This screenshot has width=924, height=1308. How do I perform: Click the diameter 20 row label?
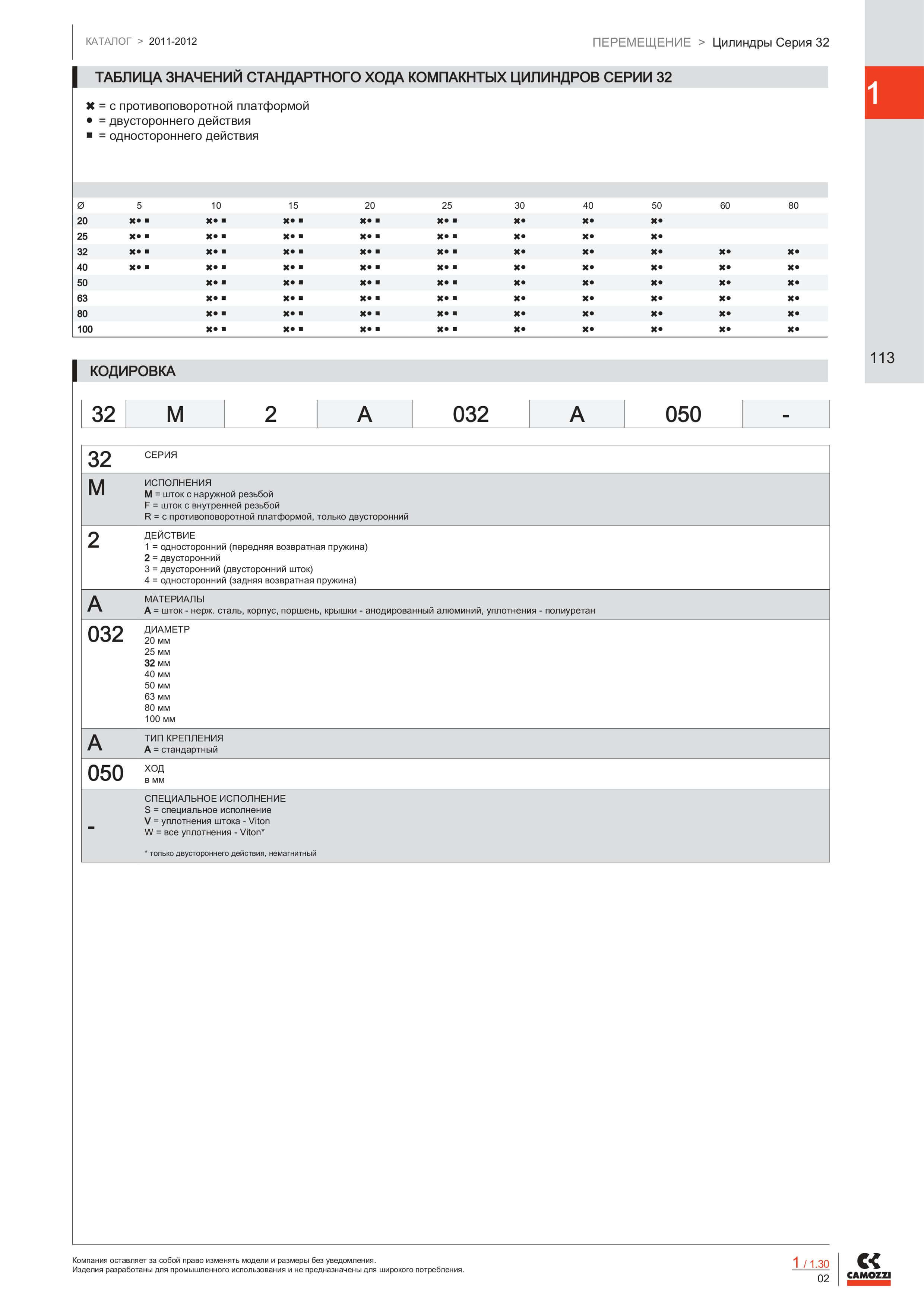coord(83,221)
